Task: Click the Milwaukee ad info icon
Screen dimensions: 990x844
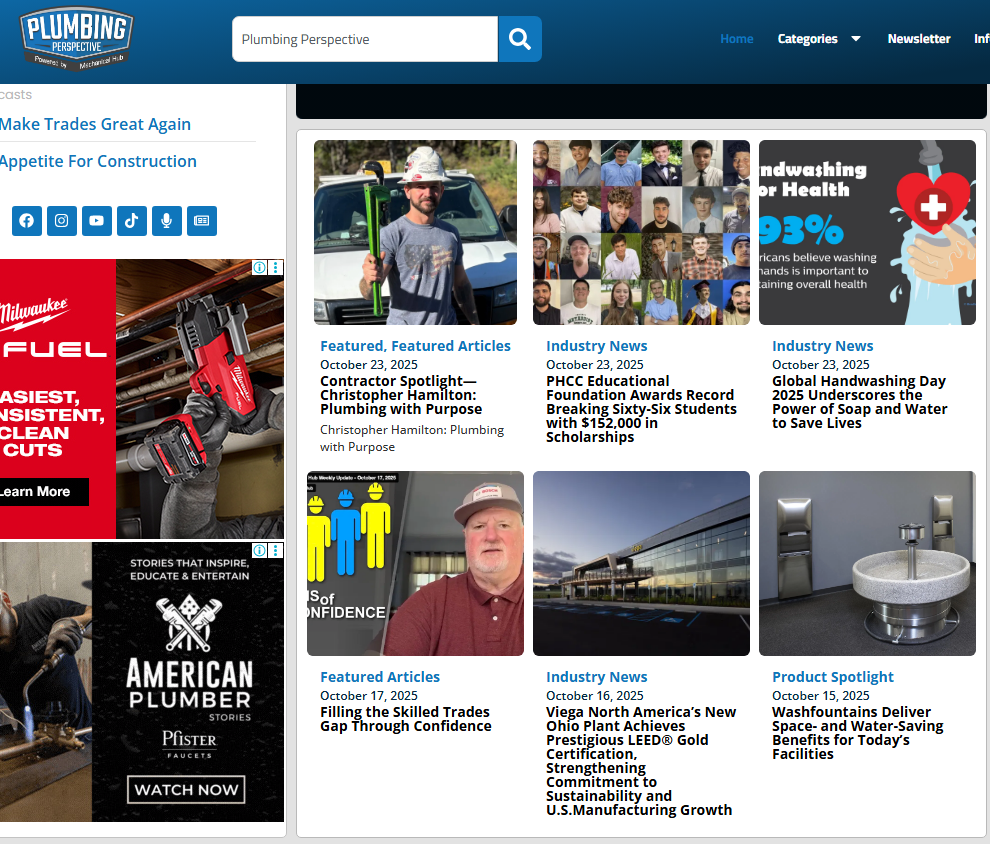Action: pyautogui.click(x=259, y=268)
